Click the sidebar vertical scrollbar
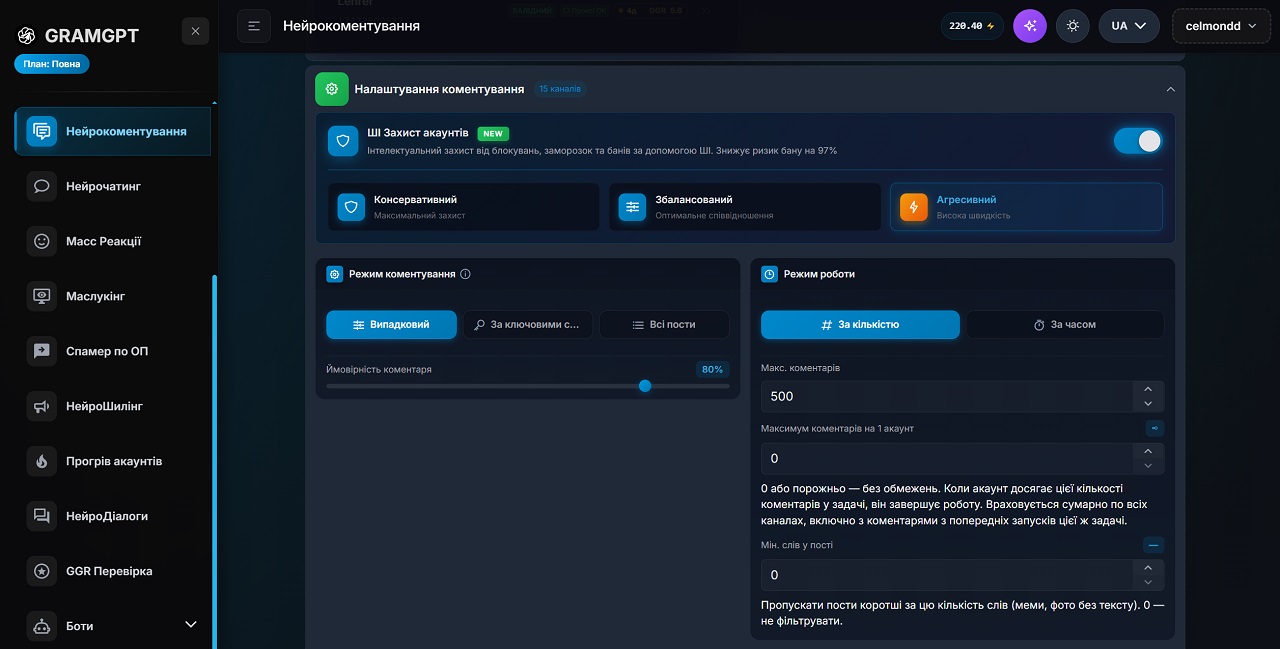 214,460
